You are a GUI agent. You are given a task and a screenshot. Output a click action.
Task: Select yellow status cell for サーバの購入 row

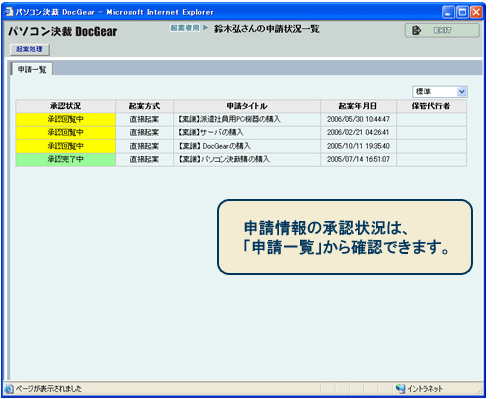pyautogui.click(x=66, y=133)
